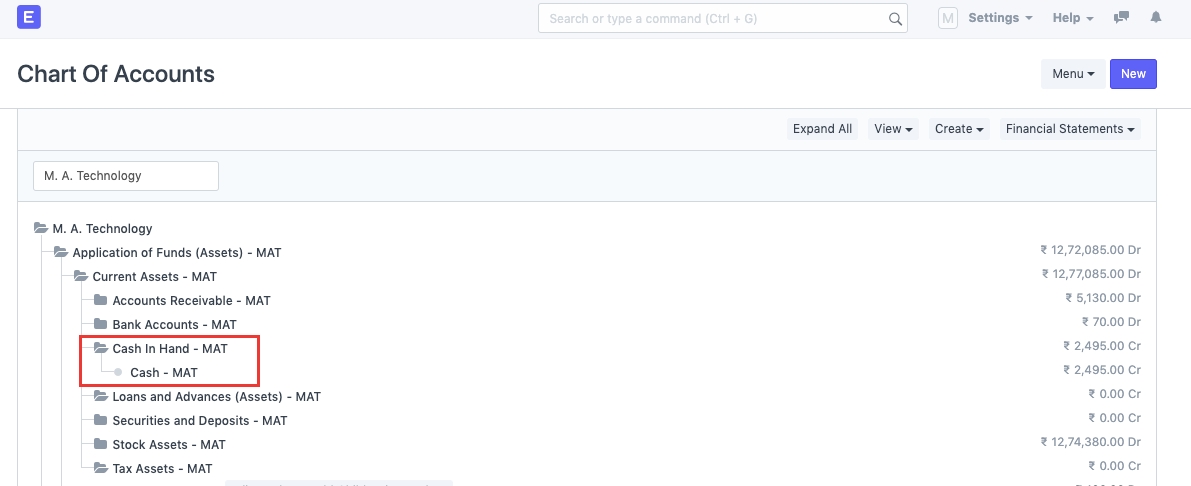
Task: Open the Financial Statements dropdown
Action: 1070,129
